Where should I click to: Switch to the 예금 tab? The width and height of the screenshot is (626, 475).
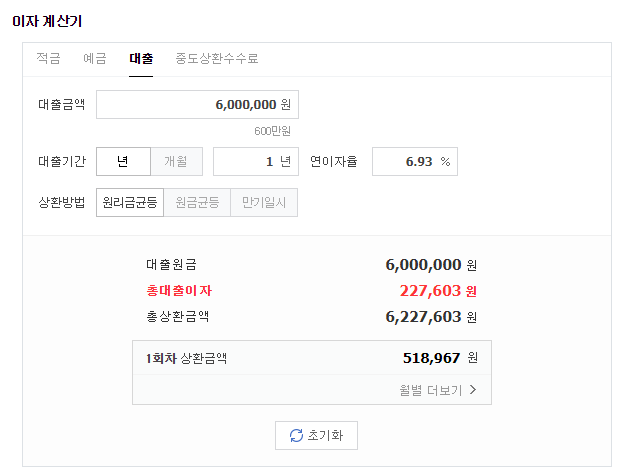[95, 58]
